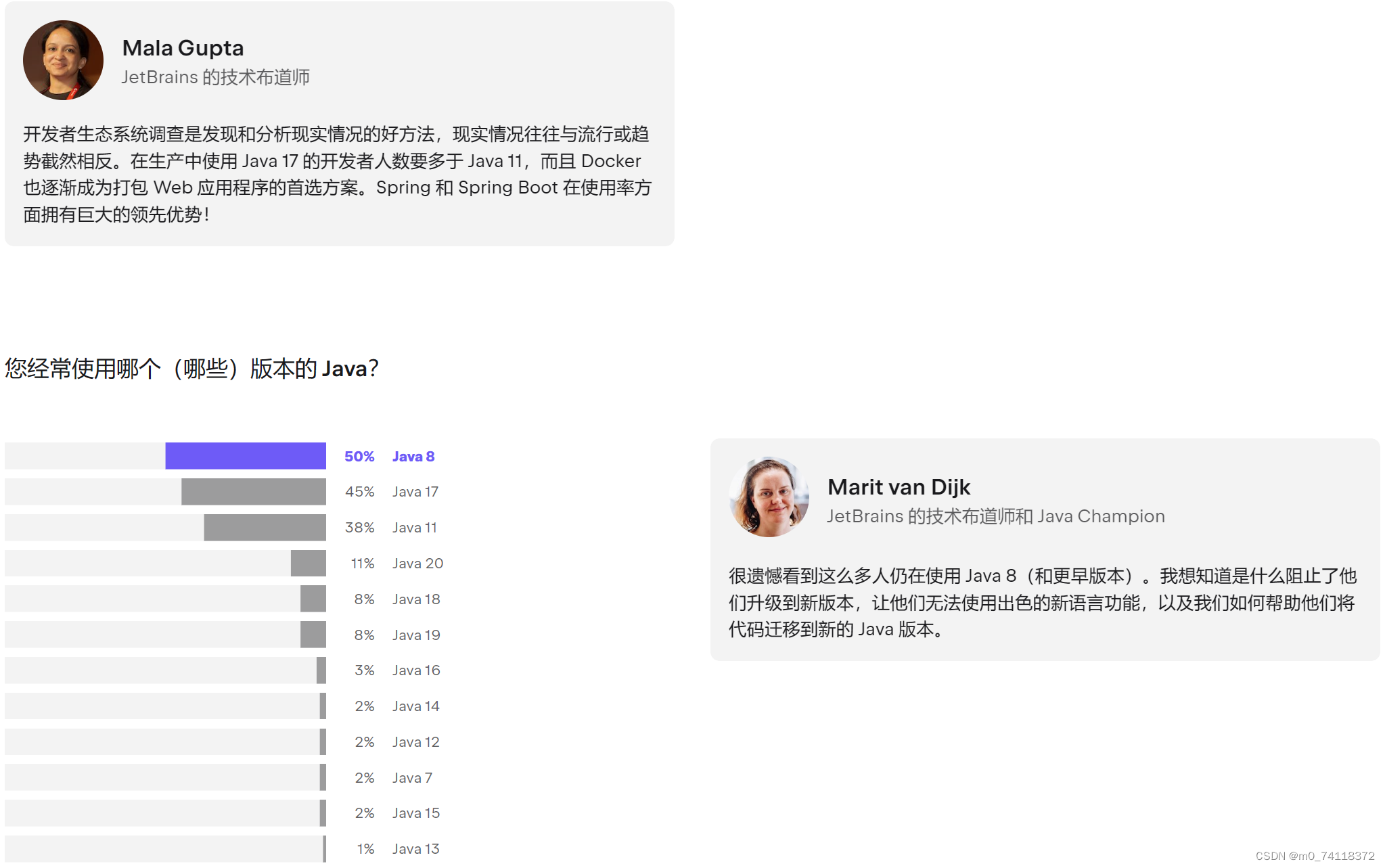Click the Java 18 label
This screenshot has width=1385, height=868.
pos(416,599)
